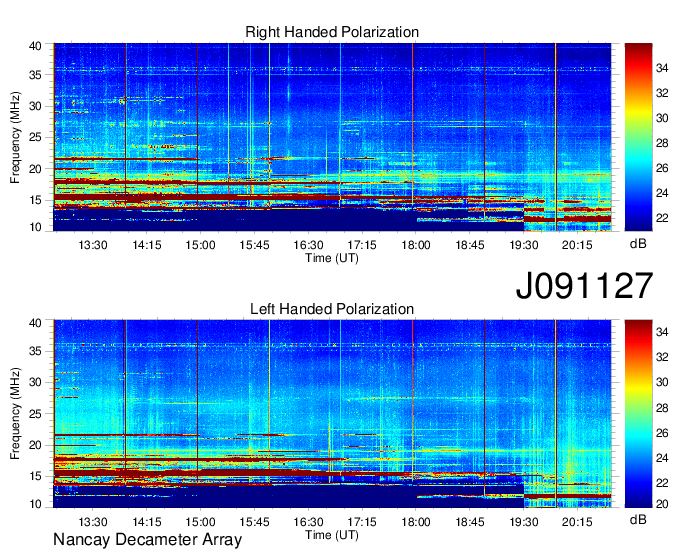Click the 25 MHz tick on top frequency axis
The image size is (680, 552).
pos(35,137)
